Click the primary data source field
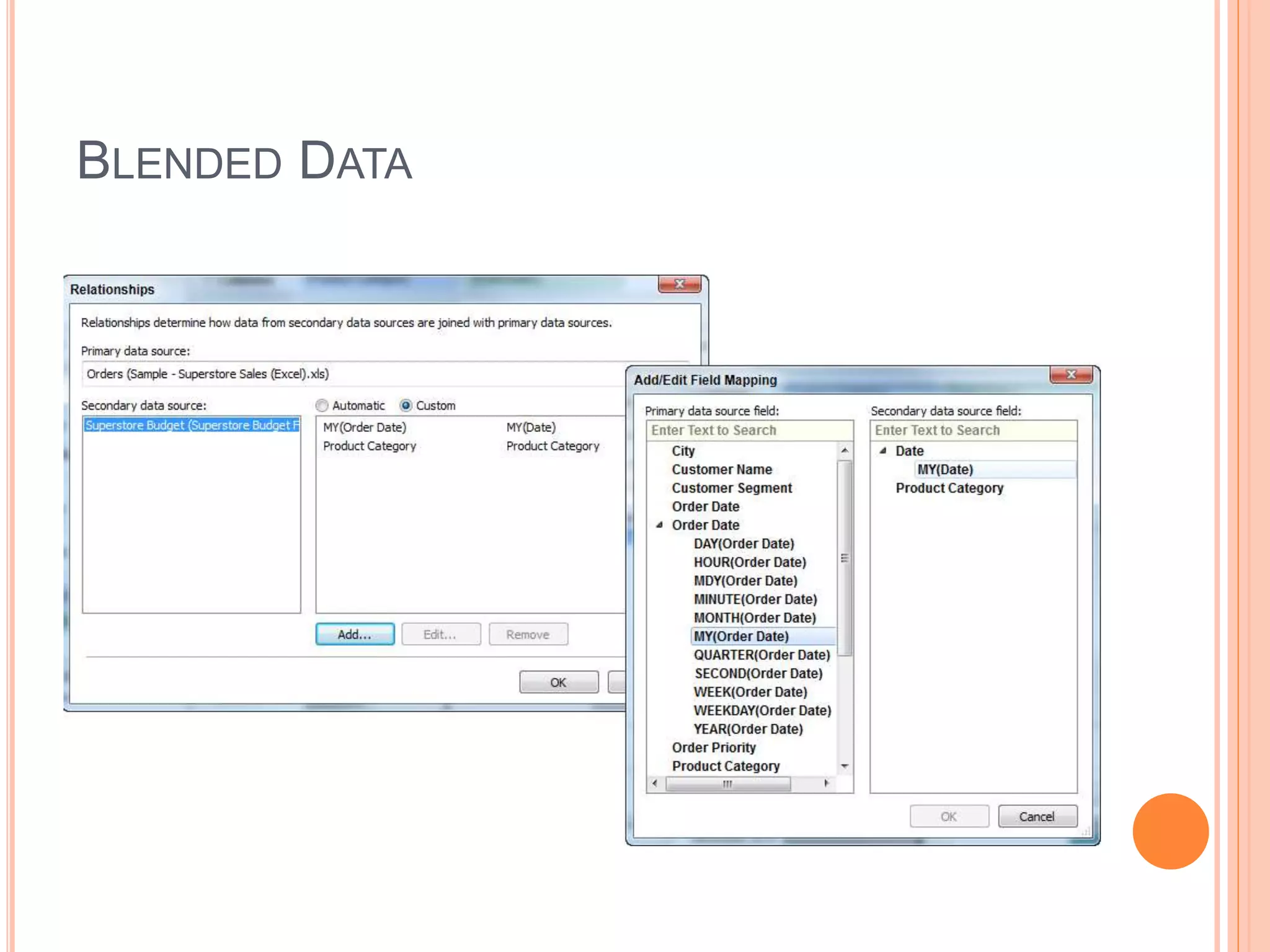1270x952 pixels. 353,374
